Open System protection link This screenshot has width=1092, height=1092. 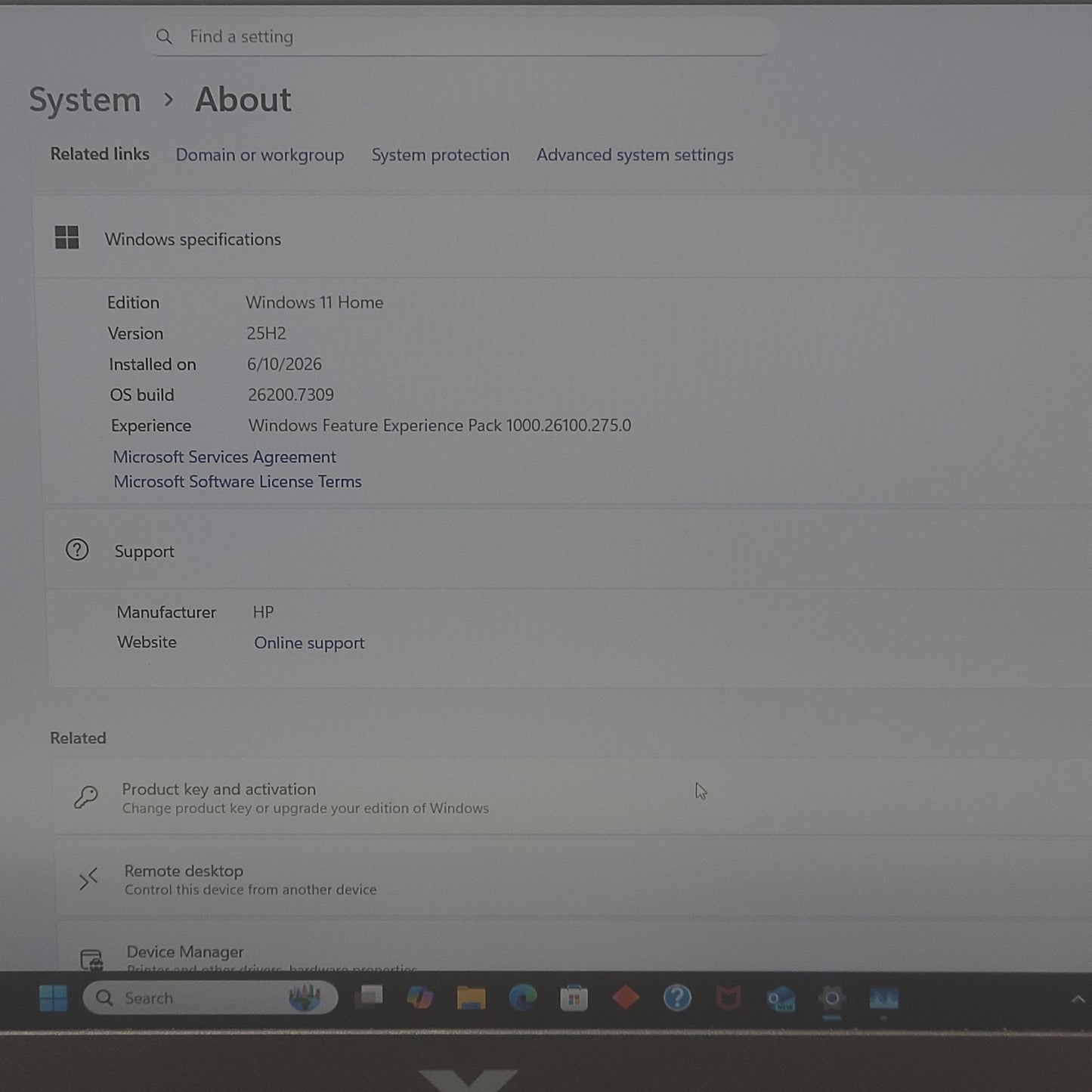440,155
